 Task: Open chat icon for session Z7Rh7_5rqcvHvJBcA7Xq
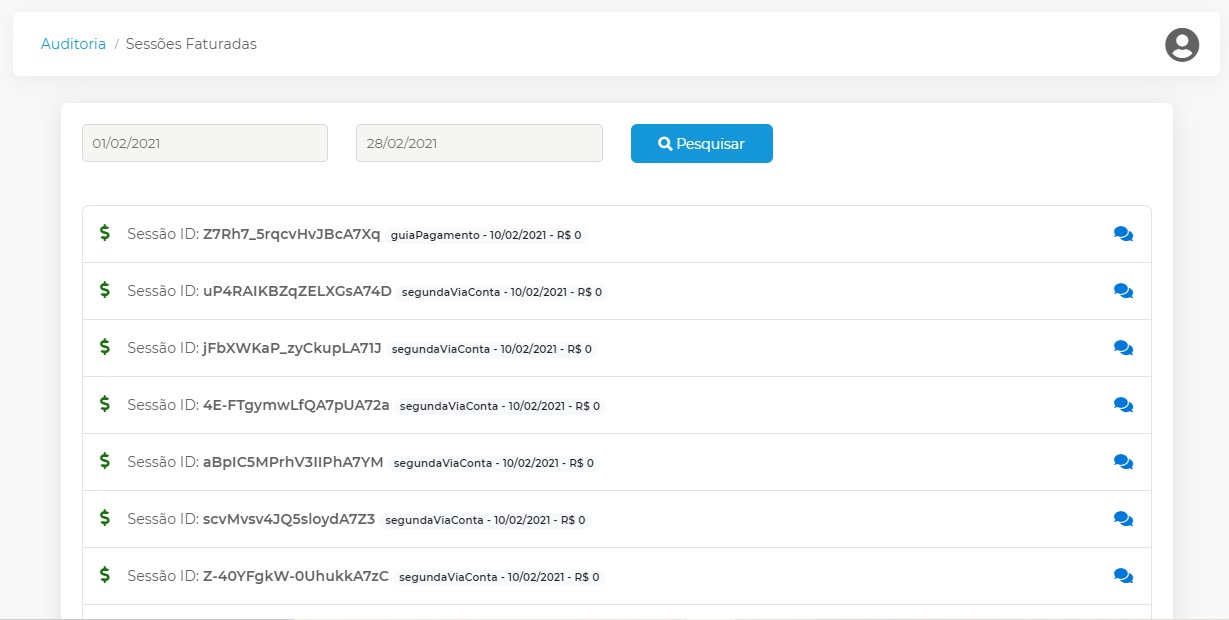click(1123, 234)
